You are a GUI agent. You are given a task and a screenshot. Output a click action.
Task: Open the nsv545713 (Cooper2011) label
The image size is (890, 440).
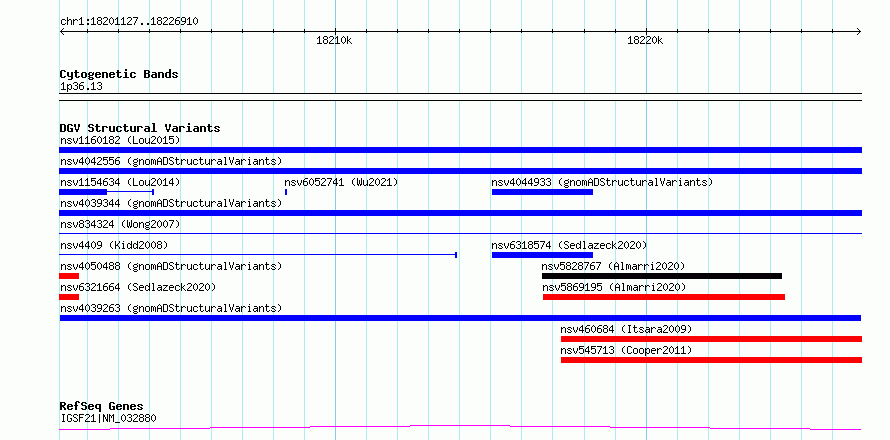[626, 350]
